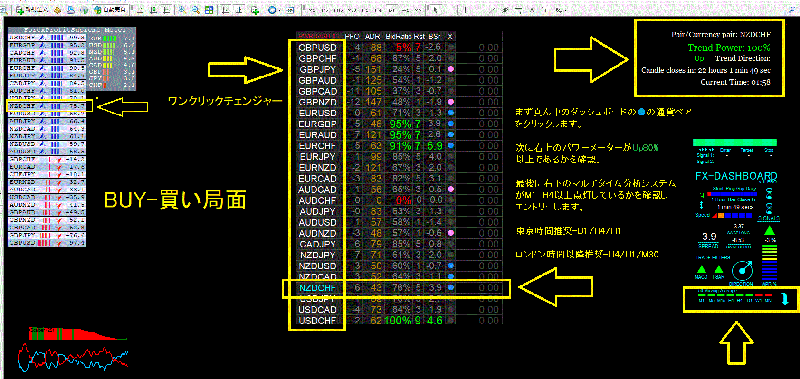Click the pink dot in GBPNZD row
This screenshot has height=379, width=800.
pyautogui.click(x=451, y=102)
